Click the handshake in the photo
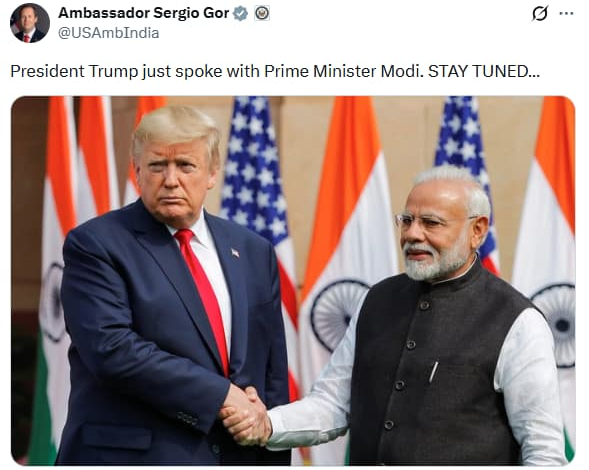The image size is (589, 470). [x=246, y=414]
